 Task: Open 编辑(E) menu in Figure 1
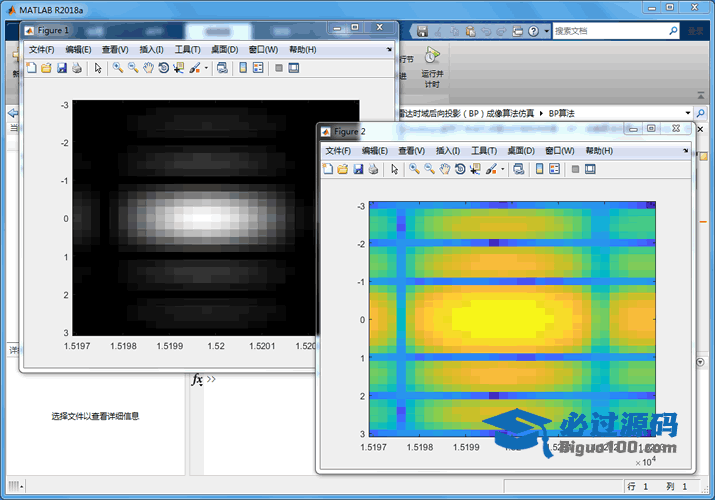[78, 49]
